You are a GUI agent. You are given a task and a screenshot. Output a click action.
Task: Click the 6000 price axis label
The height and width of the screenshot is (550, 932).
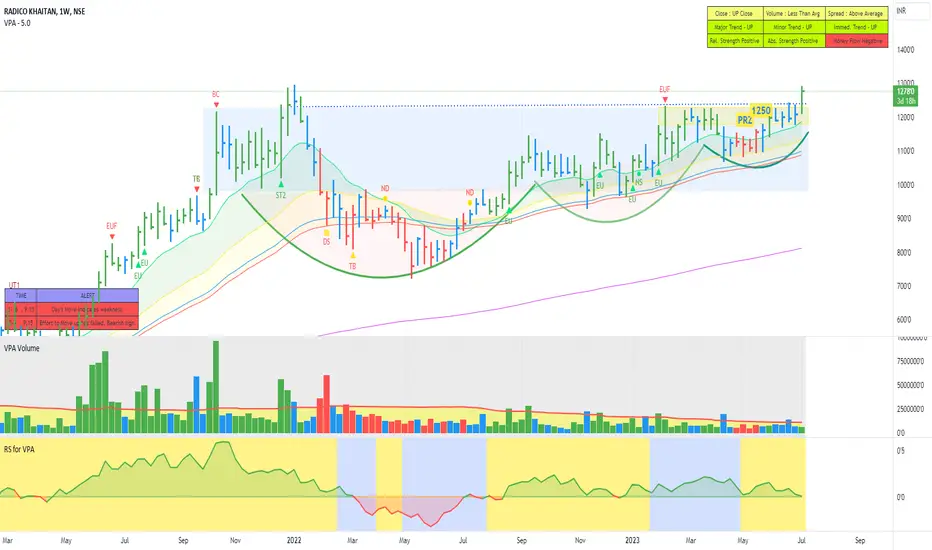[x=904, y=320]
